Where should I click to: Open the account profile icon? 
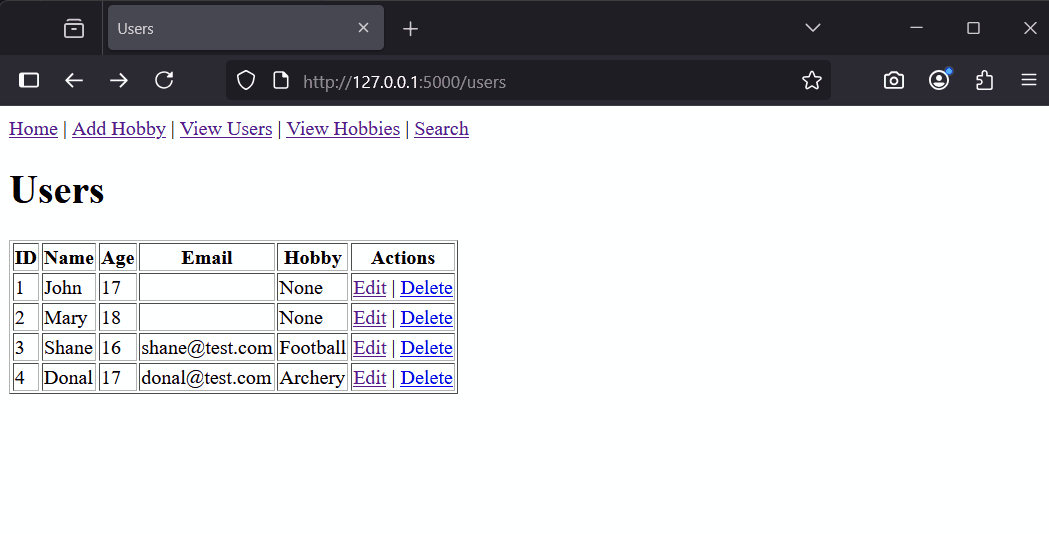pos(938,81)
